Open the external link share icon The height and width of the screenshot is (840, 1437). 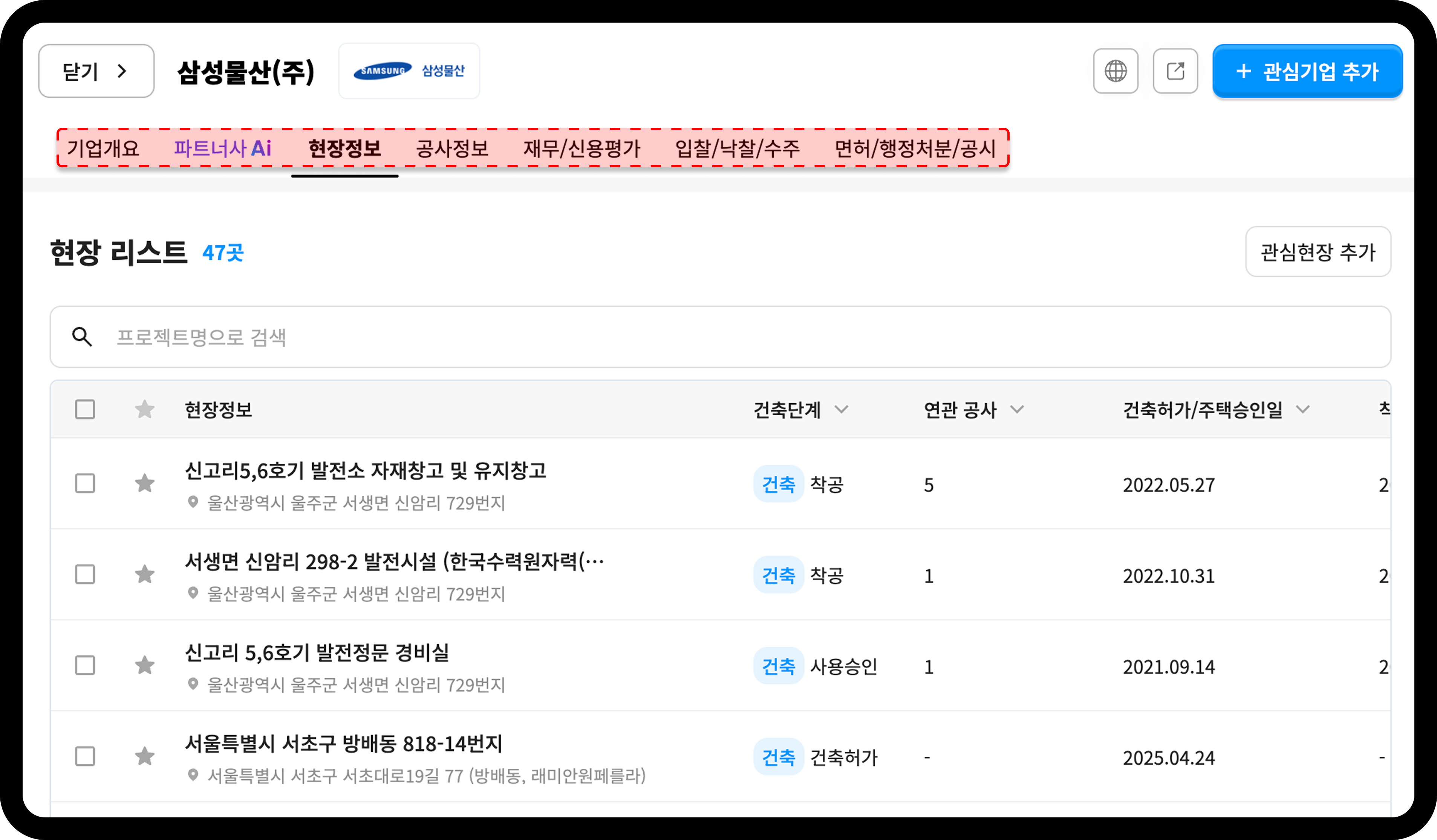pyautogui.click(x=1175, y=71)
